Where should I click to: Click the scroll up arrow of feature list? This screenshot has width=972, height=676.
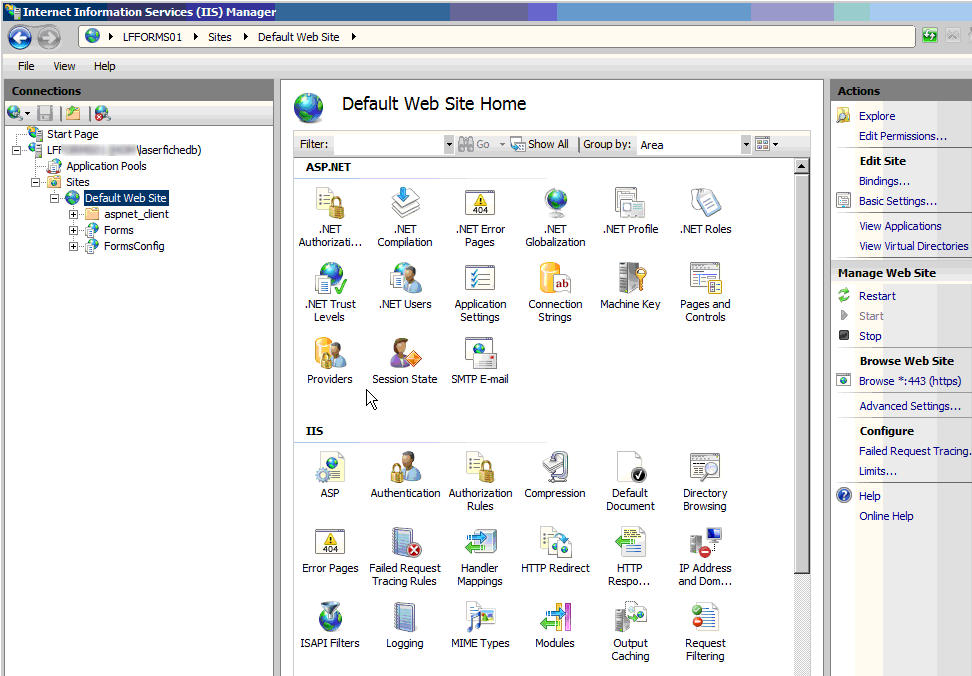(802, 166)
